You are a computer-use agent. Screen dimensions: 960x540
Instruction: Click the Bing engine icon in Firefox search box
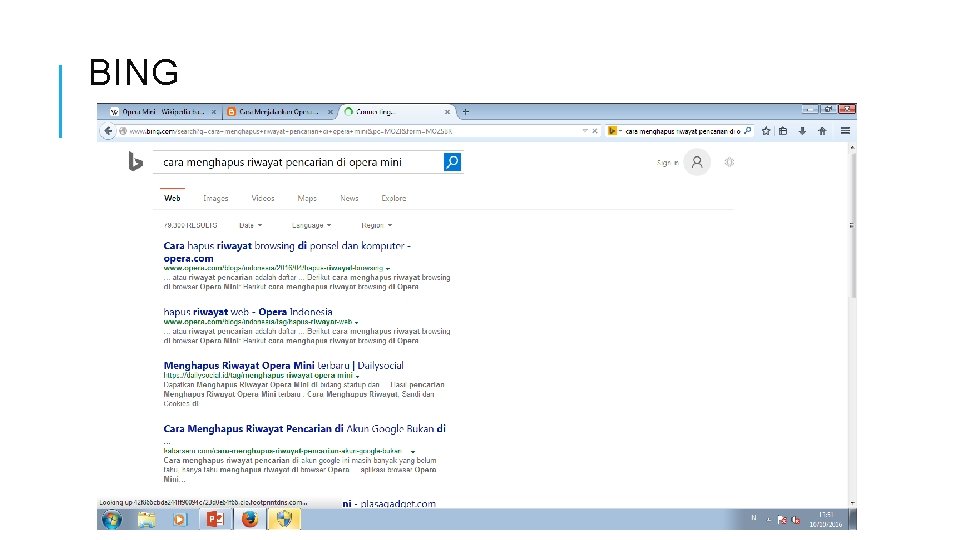click(x=612, y=130)
